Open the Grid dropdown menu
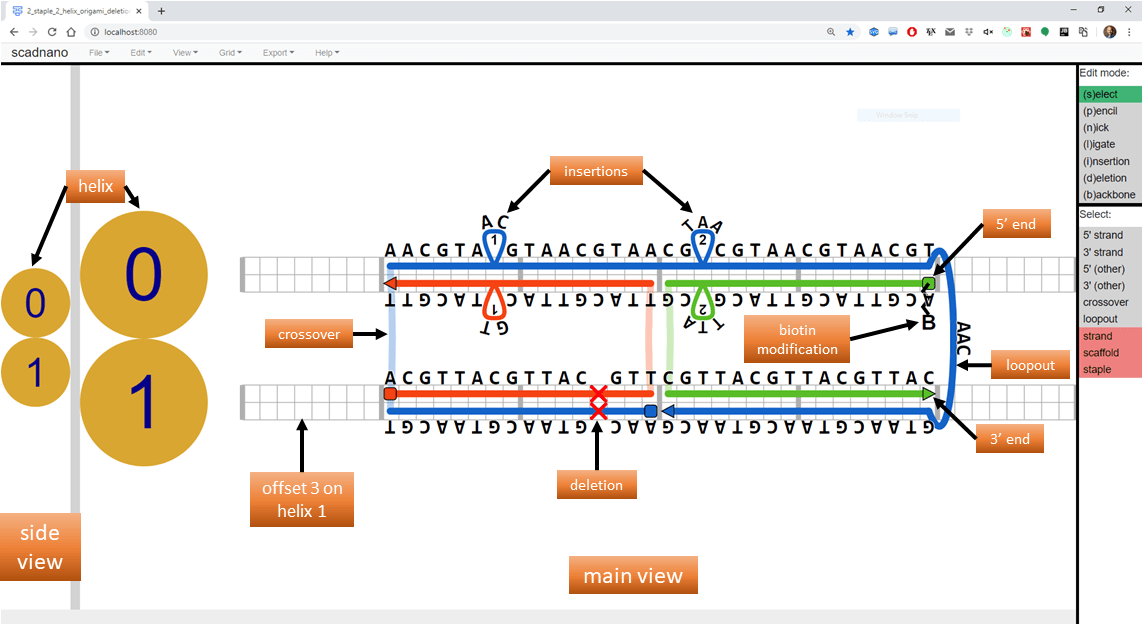 point(230,52)
